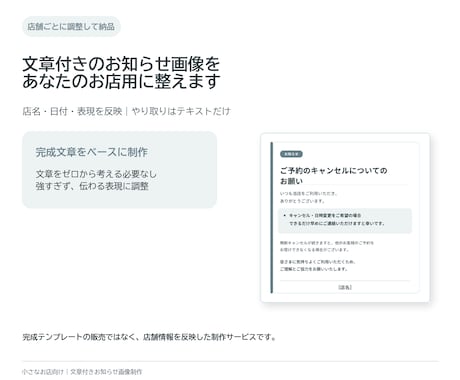Click footer text '小さなお店向け'
Screen dimensions: 460x380
pyautogui.click(x=42, y=372)
